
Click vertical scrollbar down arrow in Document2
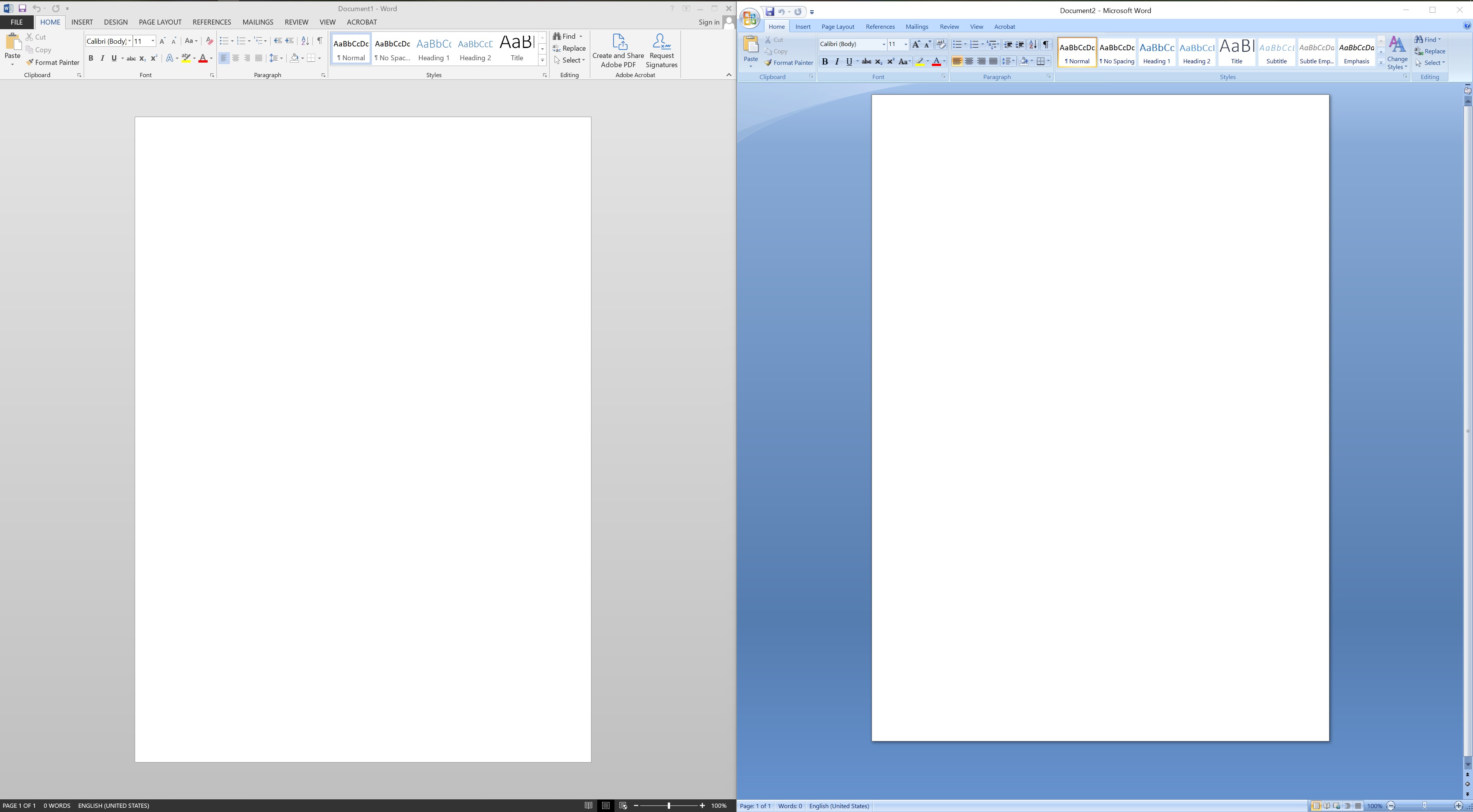pyautogui.click(x=1467, y=764)
